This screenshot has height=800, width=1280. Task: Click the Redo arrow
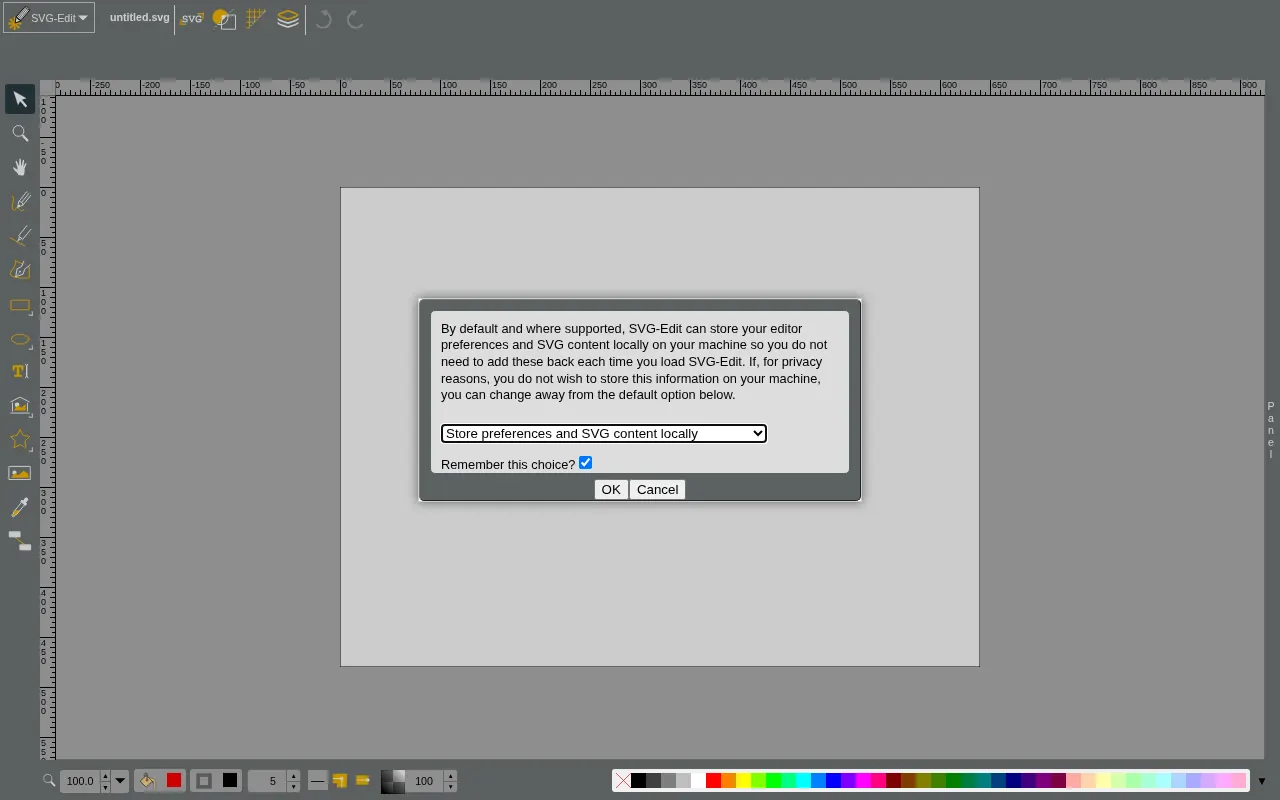pyautogui.click(x=355, y=18)
